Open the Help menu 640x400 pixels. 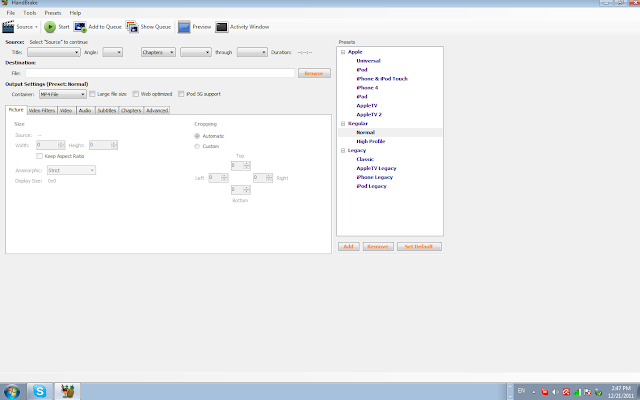75,13
